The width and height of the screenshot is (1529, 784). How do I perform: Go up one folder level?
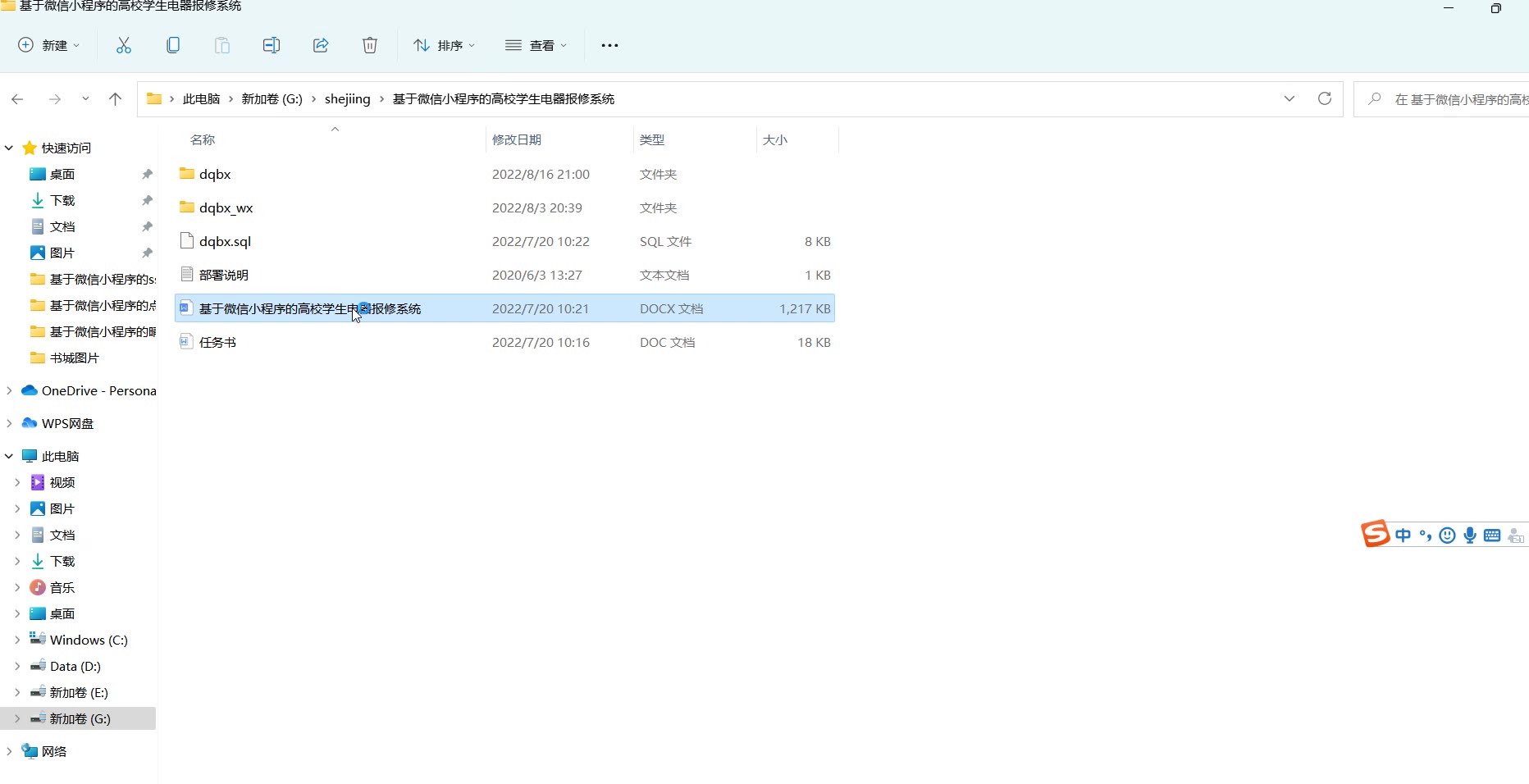click(x=115, y=99)
